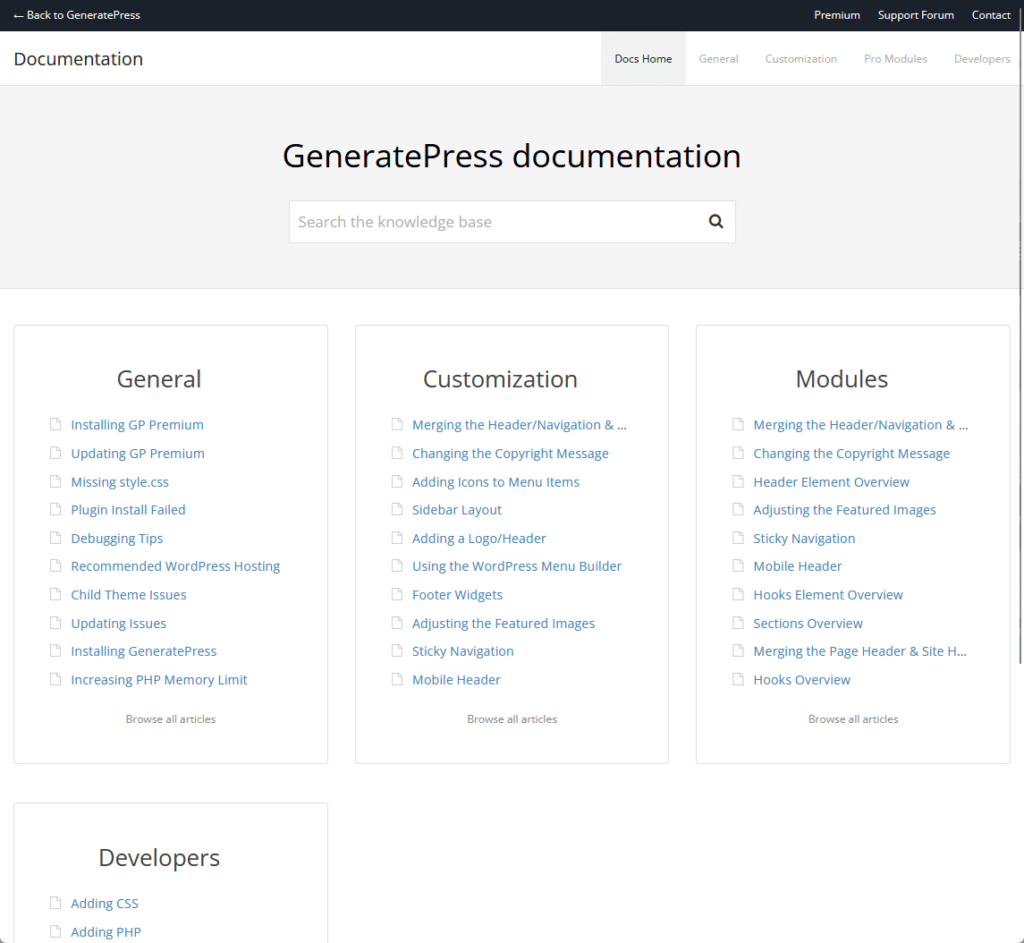Open the General category heading
Screen dimensions: 1024x943
pos(159,379)
